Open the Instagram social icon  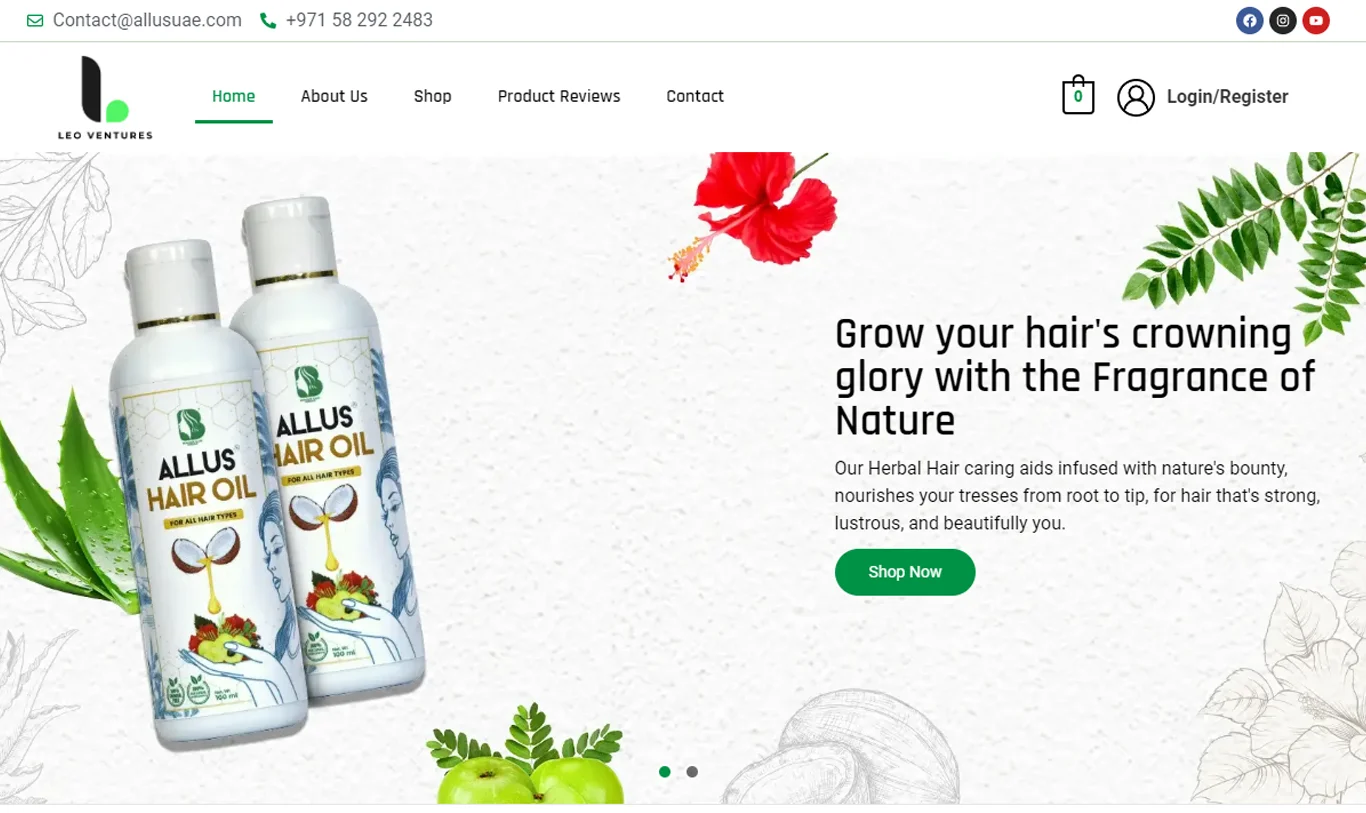(x=1283, y=20)
